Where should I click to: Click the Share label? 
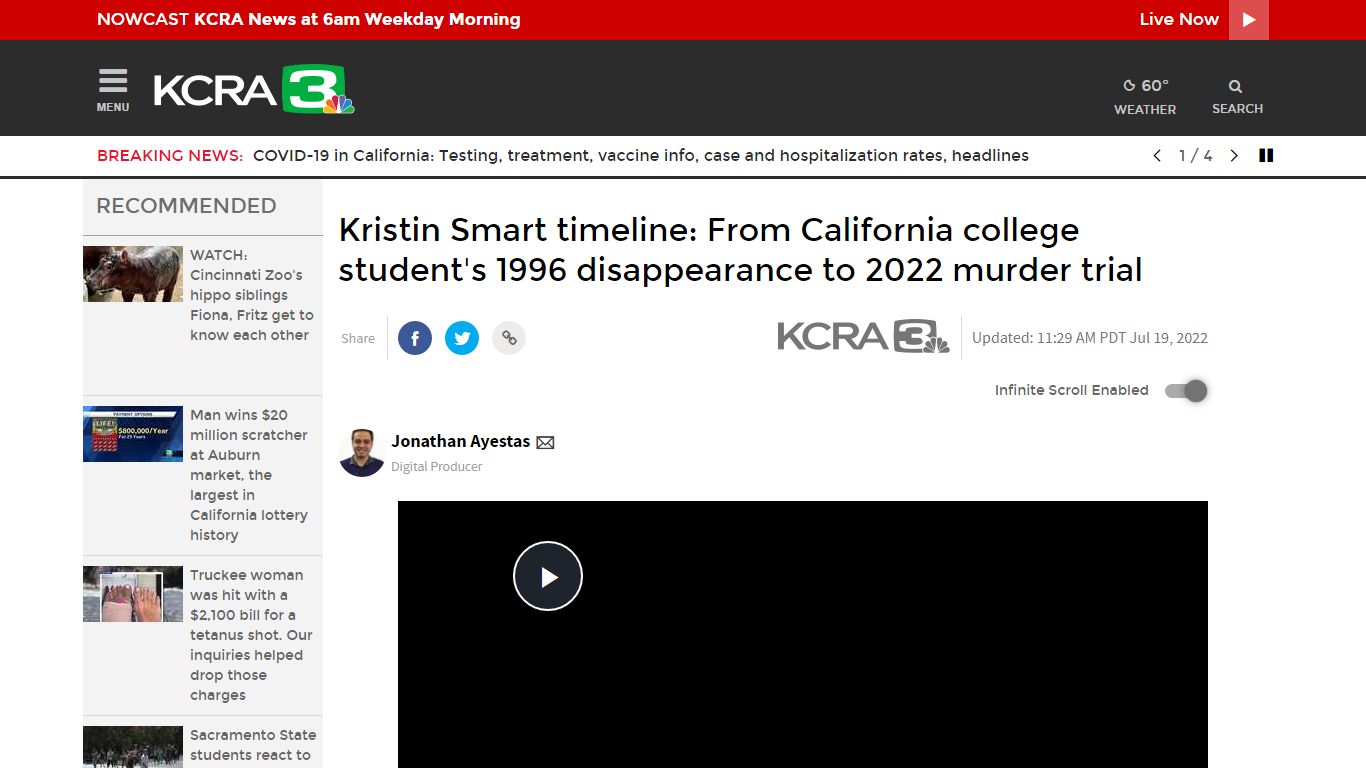pos(358,339)
